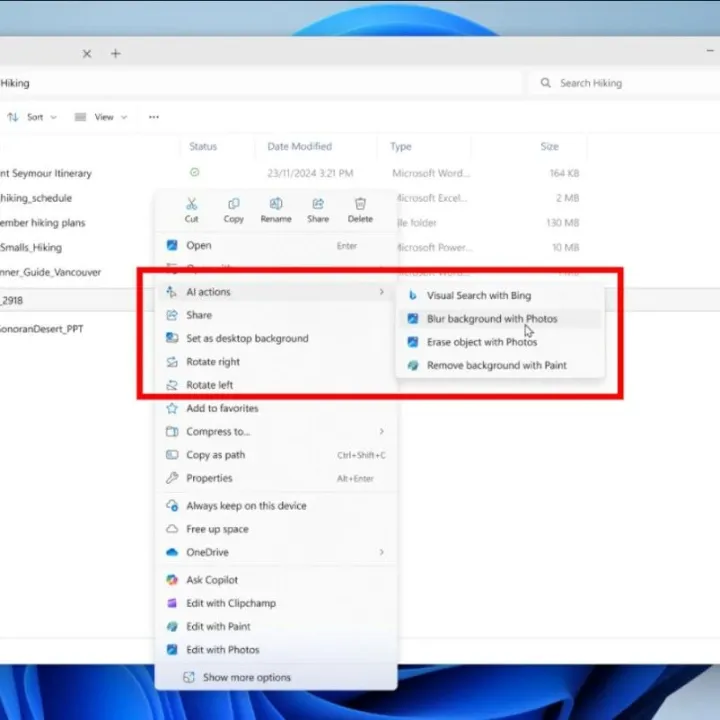Image resolution: width=720 pixels, height=720 pixels.
Task: Click the Rename icon in context menu
Action: (276, 203)
